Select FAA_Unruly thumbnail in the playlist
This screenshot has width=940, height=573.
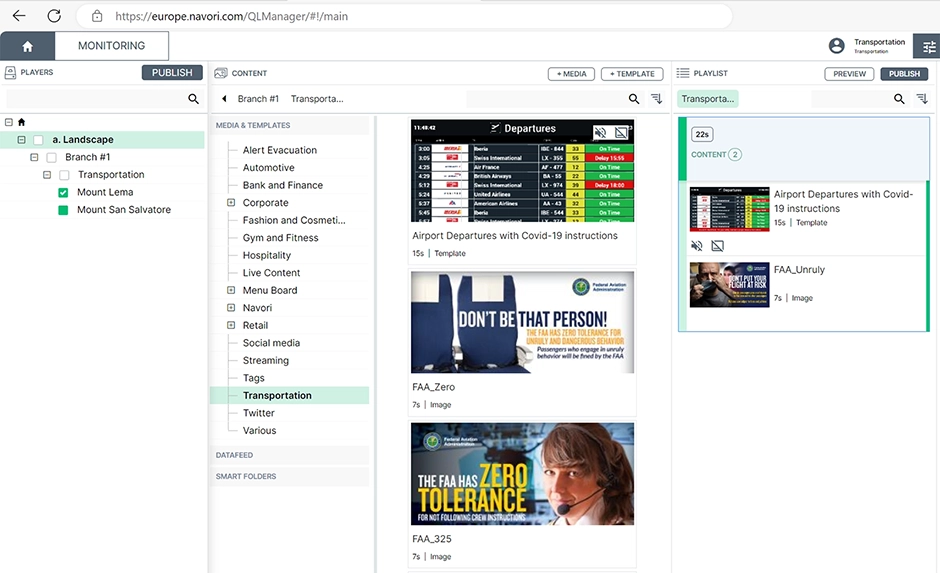pyautogui.click(x=730, y=285)
